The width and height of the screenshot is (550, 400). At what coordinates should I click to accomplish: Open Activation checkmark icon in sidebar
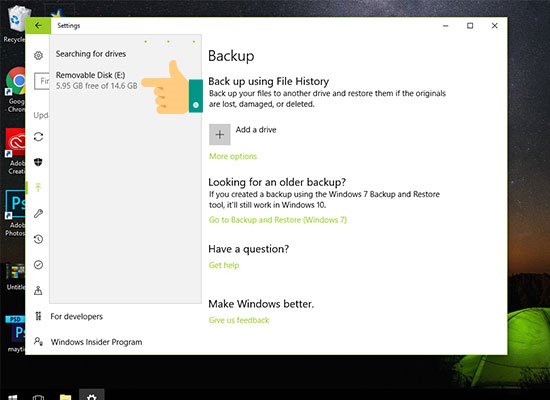pos(38,265)
